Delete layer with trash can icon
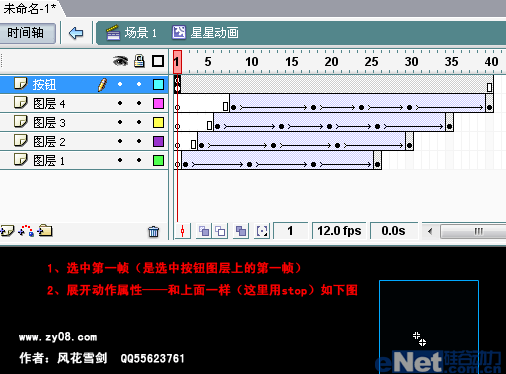Image resolution: width=506 pixels, height=374 pixels. (153, 231)
